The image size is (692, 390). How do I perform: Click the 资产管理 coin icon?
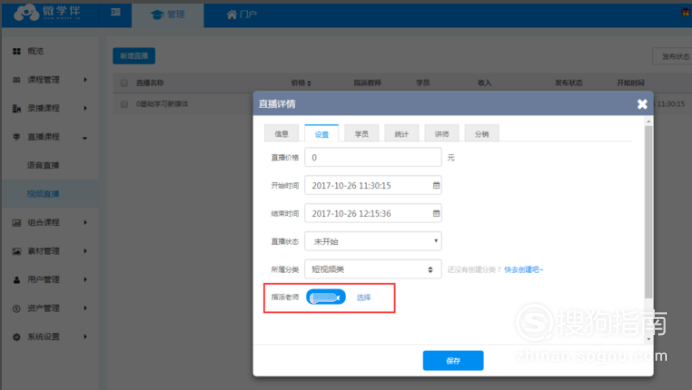17,308
